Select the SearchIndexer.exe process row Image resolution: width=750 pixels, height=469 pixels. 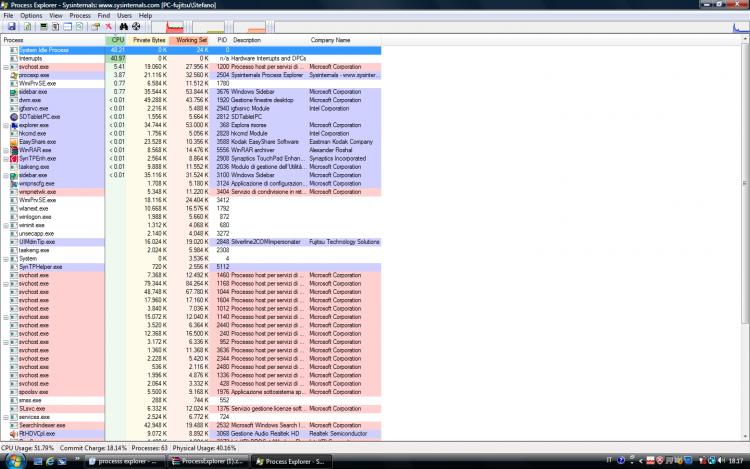[191, 425]
